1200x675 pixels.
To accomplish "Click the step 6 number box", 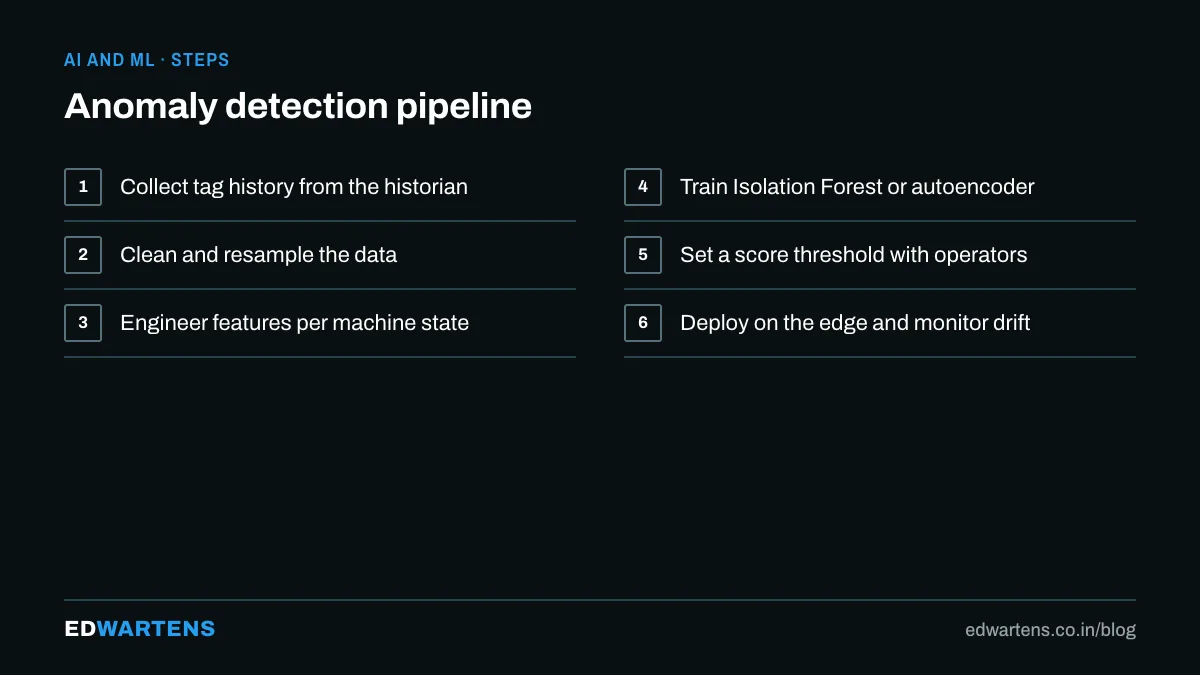I will [x=643, y=323].
